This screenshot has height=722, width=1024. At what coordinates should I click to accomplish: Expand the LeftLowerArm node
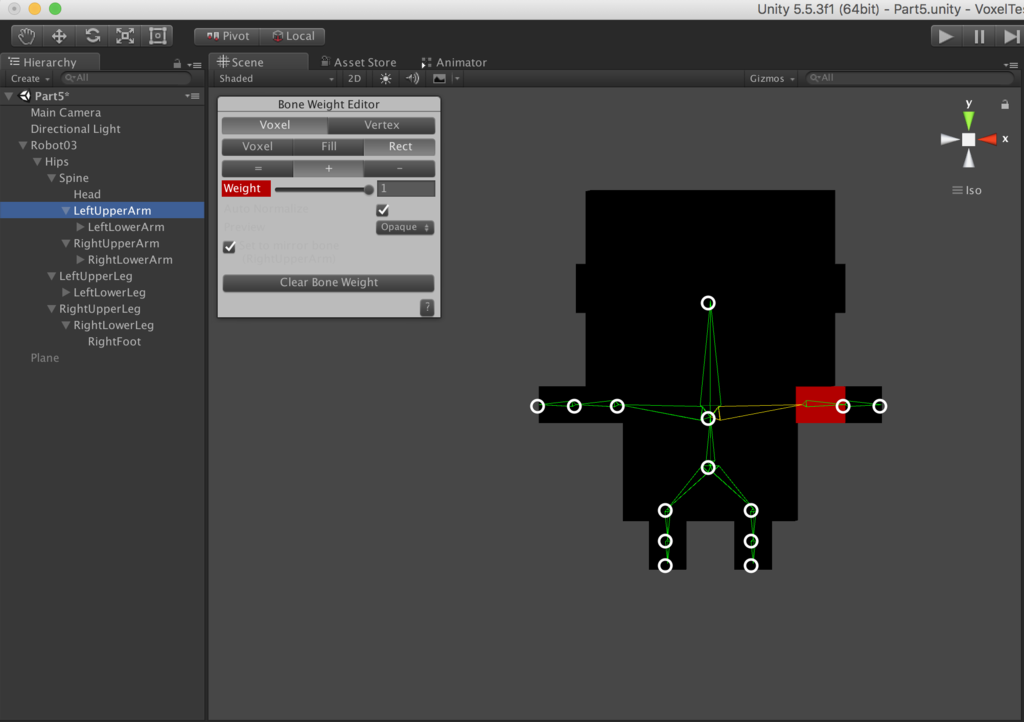80,227
